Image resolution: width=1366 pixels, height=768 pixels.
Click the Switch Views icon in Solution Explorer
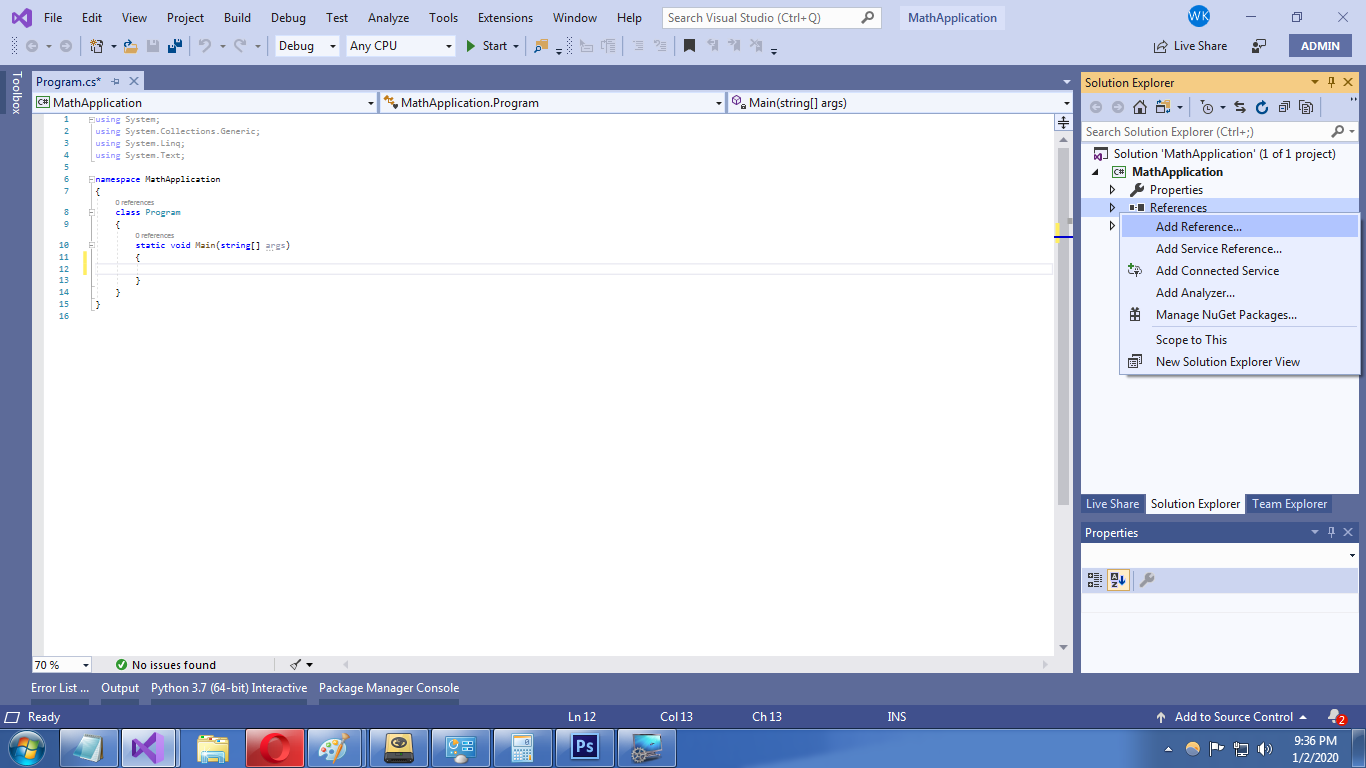click(x=1162, y=107)
